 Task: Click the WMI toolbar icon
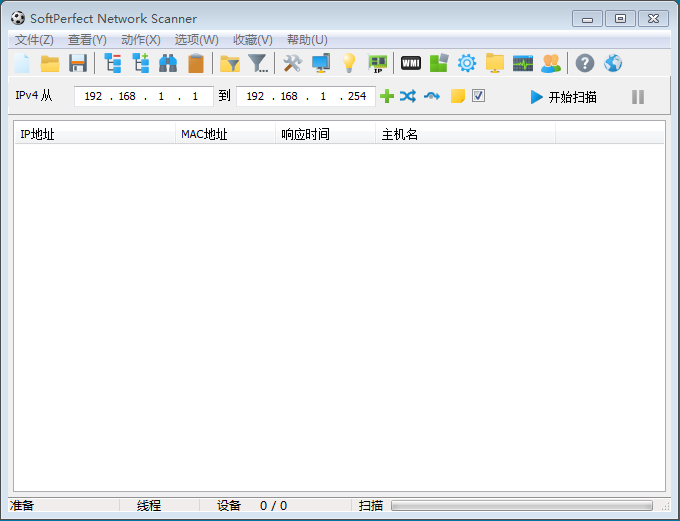tap(410, 64)
